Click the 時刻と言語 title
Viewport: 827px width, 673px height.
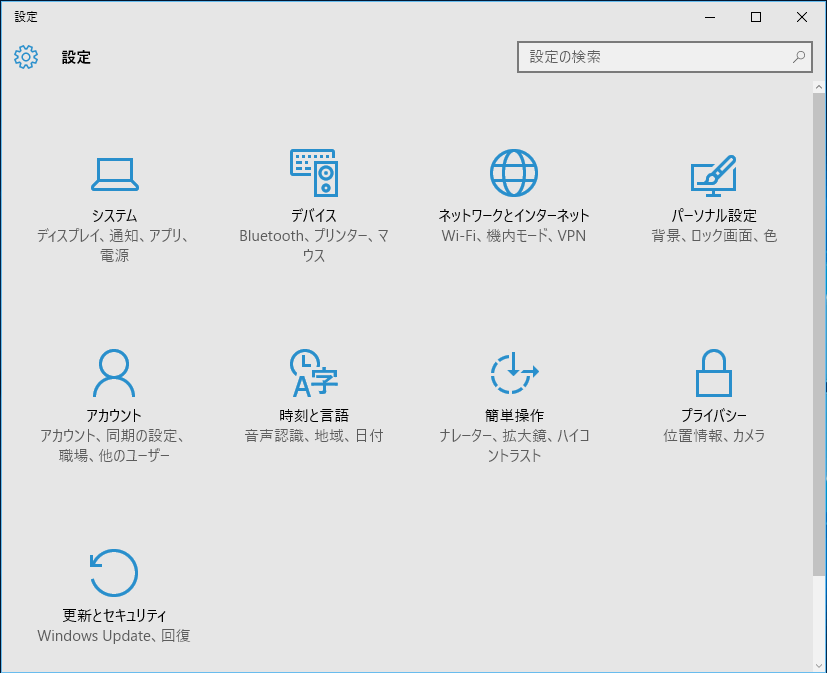click(314, 416)
